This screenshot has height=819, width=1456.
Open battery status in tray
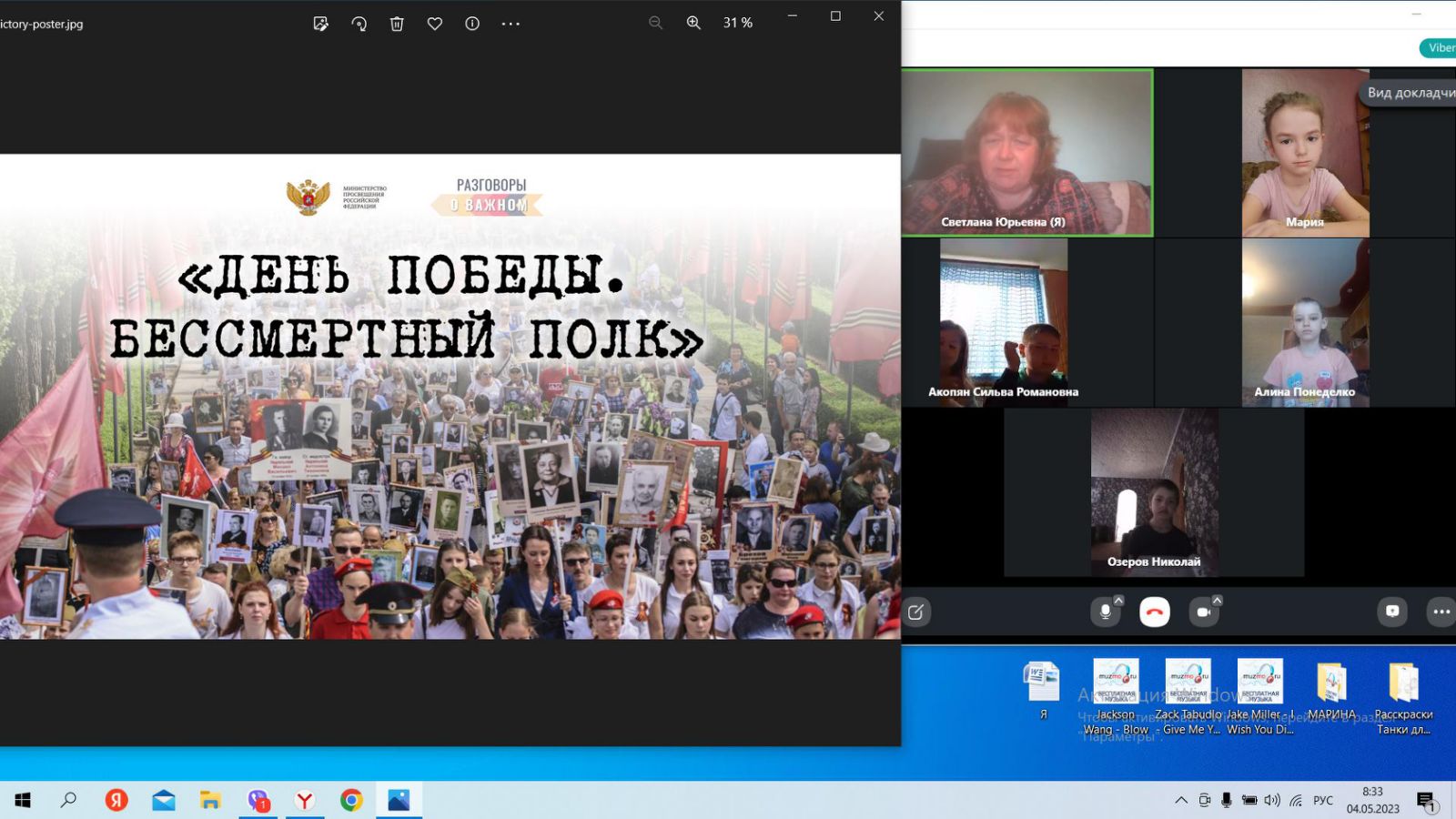click(1249, 800)
